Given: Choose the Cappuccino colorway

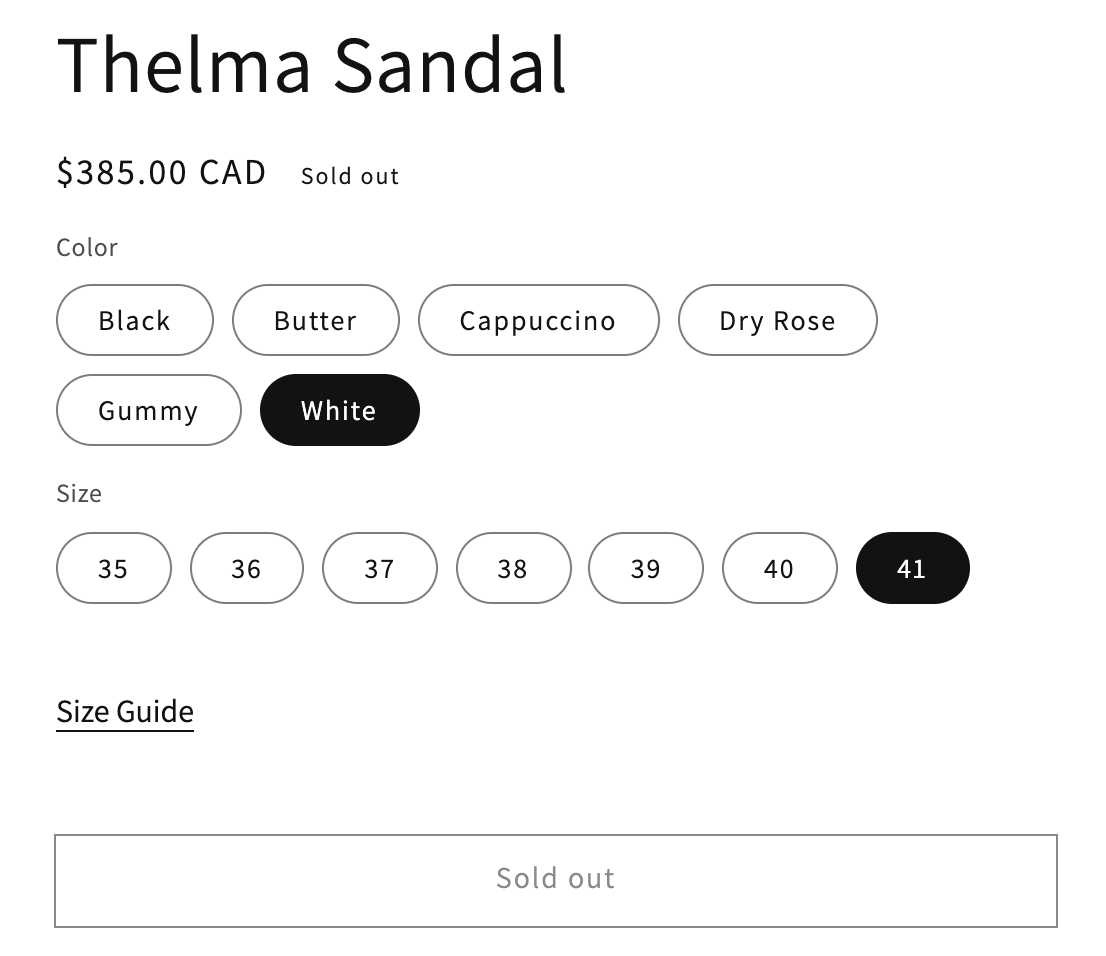Looking at the screenshot, I should point(538,320).
